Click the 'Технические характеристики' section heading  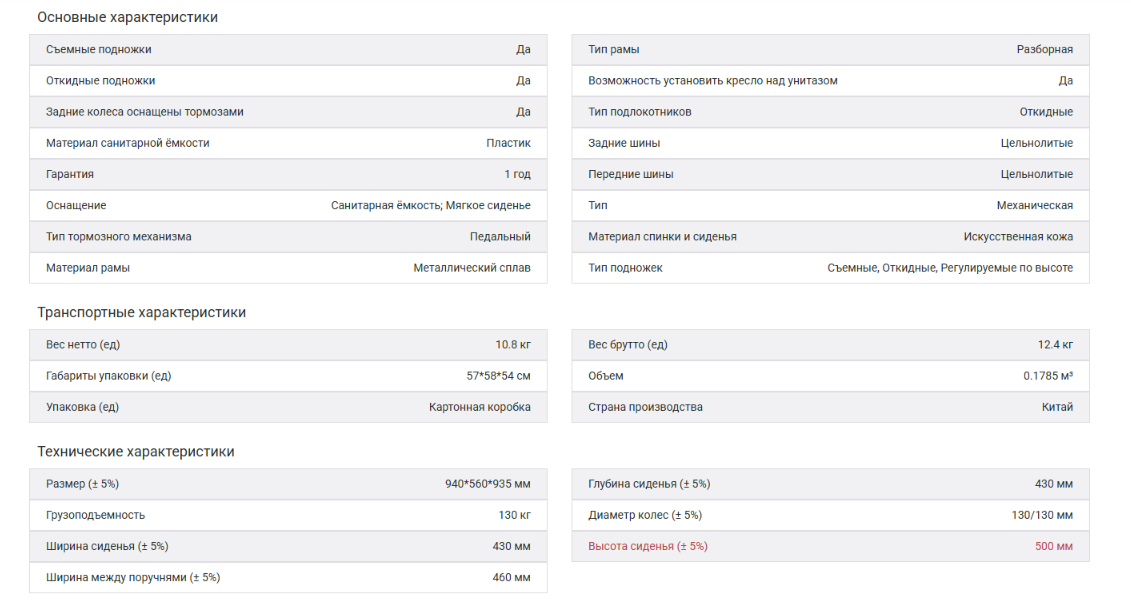136,451
